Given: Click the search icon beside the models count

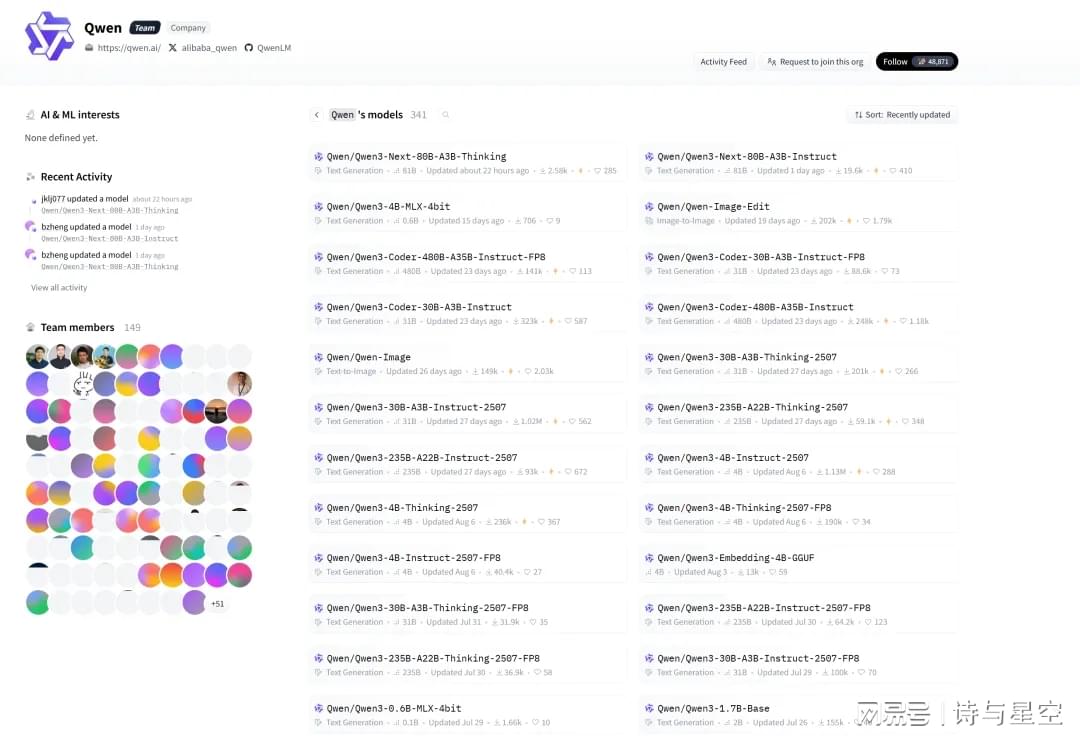Looking at the screenshot, I should 446,115.
